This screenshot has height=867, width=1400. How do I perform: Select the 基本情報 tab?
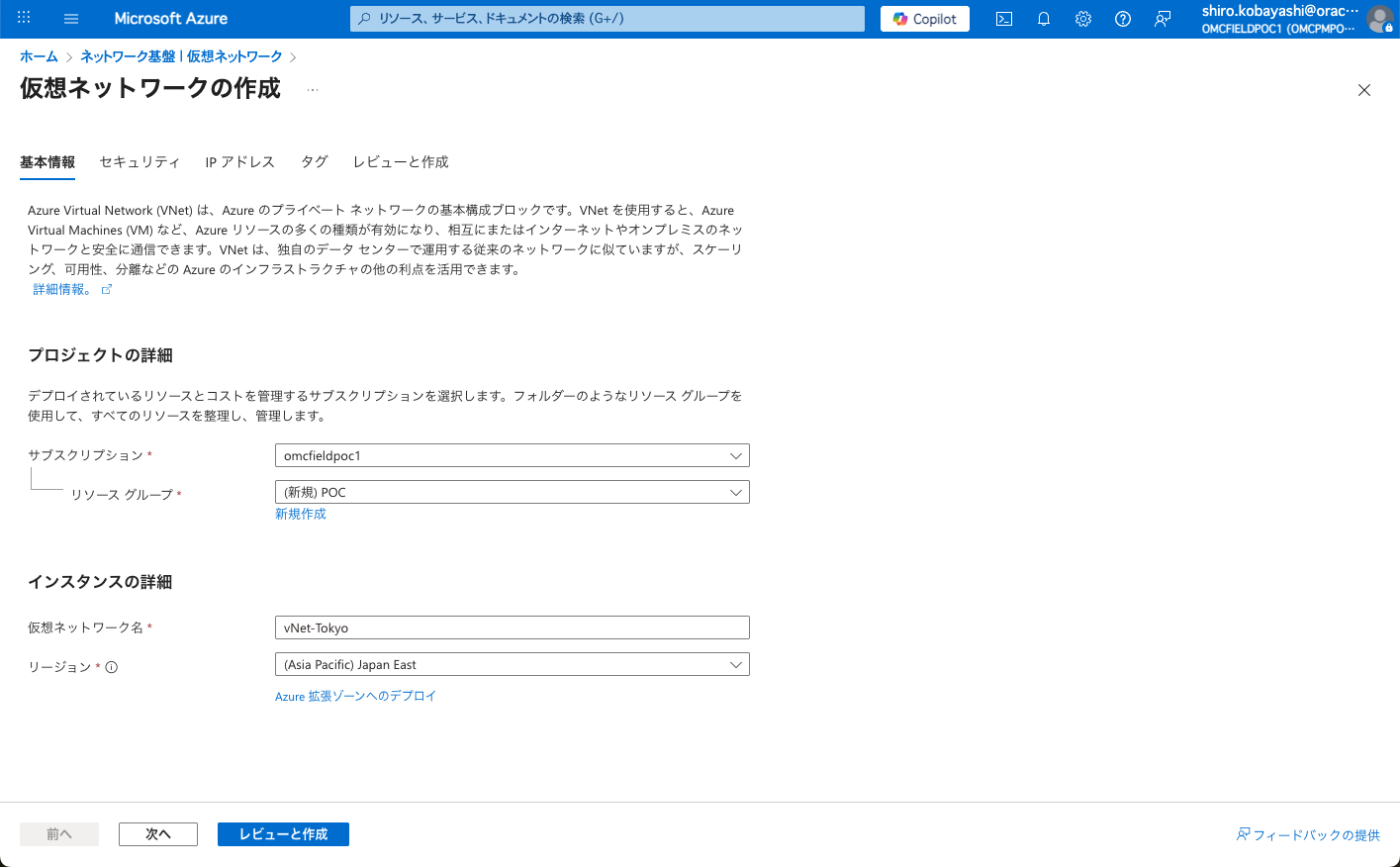(47, 162)
